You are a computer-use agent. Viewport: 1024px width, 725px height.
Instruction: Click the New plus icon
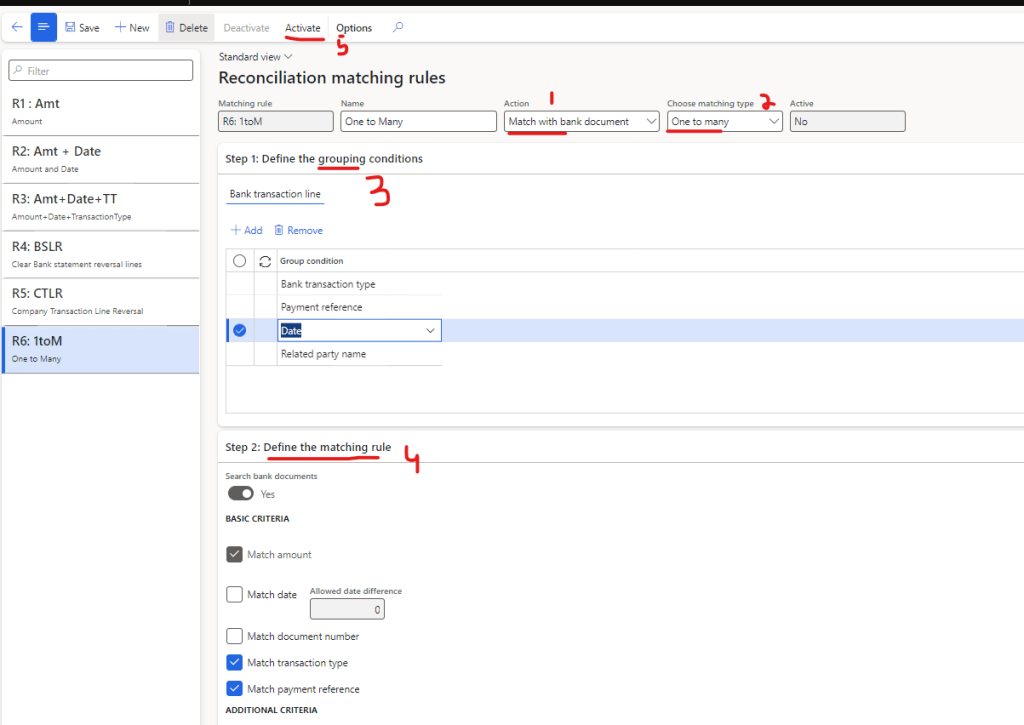click(x=121, y=27)
